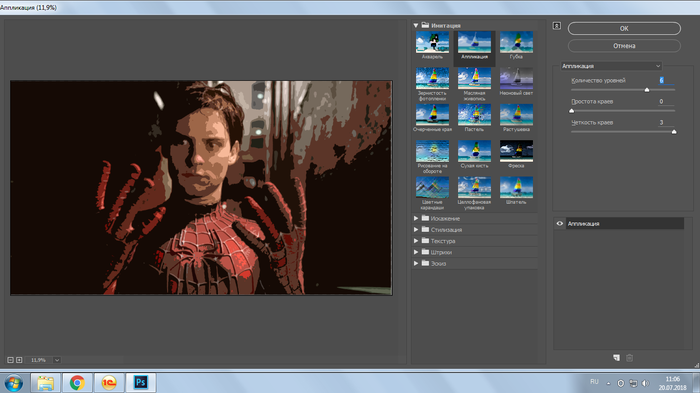
Task: Click the Количество уровней slider handle
Action: click(x=647, y=90)
